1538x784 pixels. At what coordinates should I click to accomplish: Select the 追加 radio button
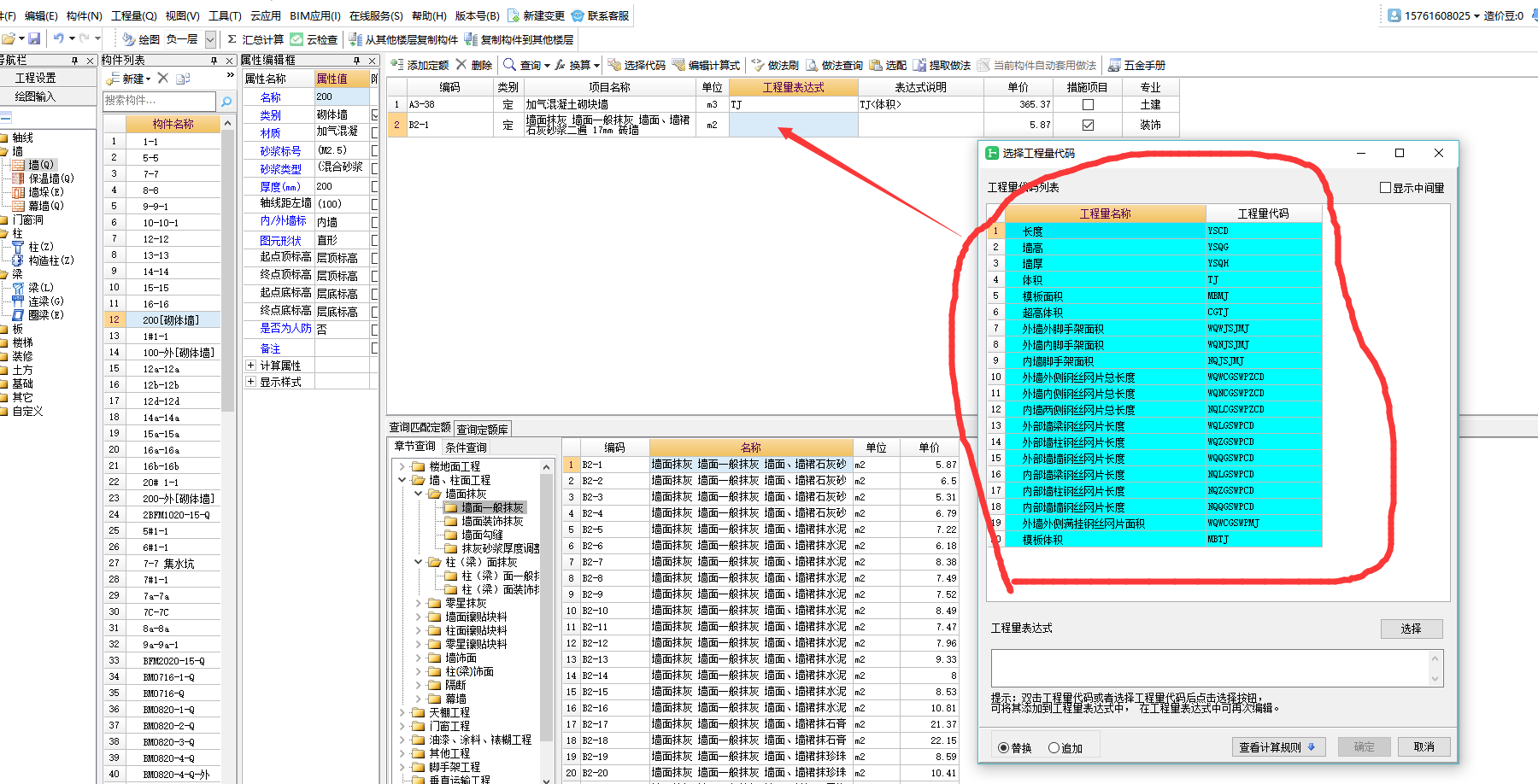(x=1054, y=748)
